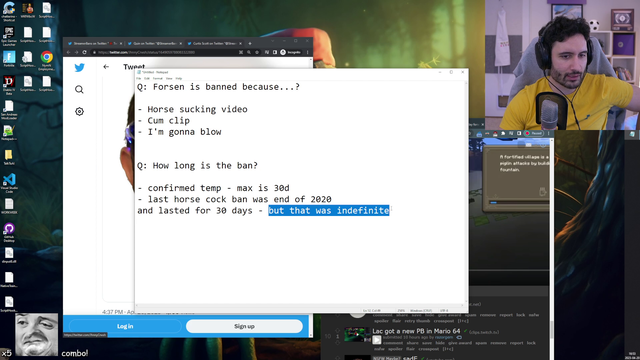Open thumbnail of the Mario 64 PB post
Viewport: 640px width, 360px height.
[x=357, y=334]
